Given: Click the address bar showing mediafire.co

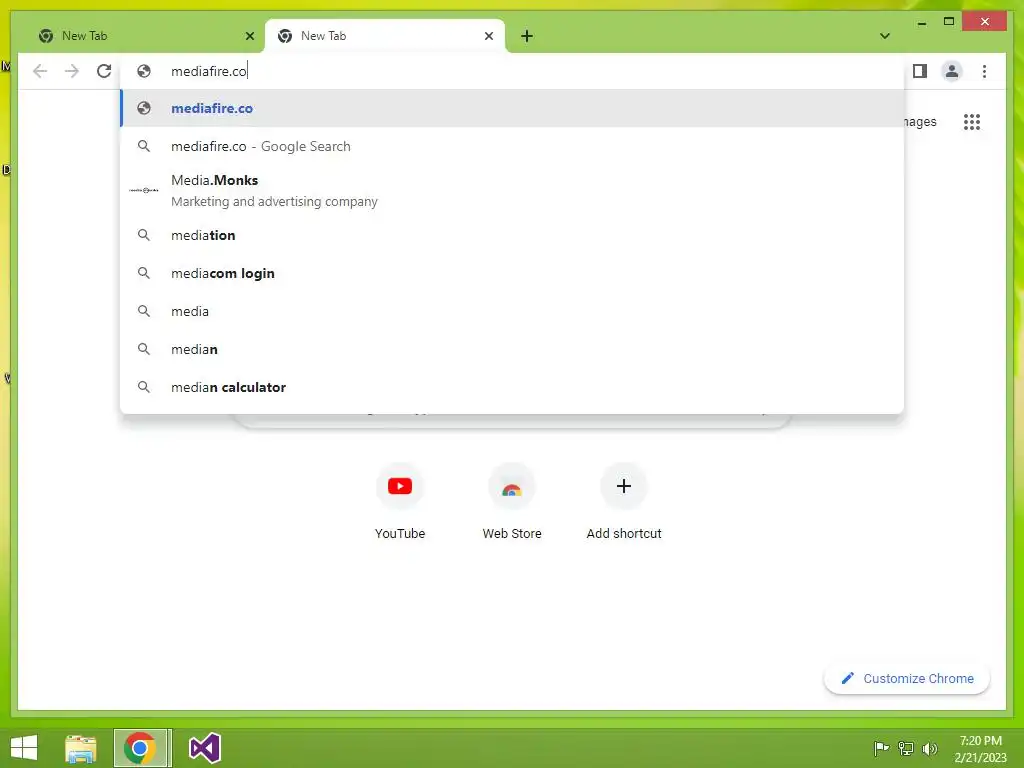Looking at the screenshot, I should [x=512, y=71].
